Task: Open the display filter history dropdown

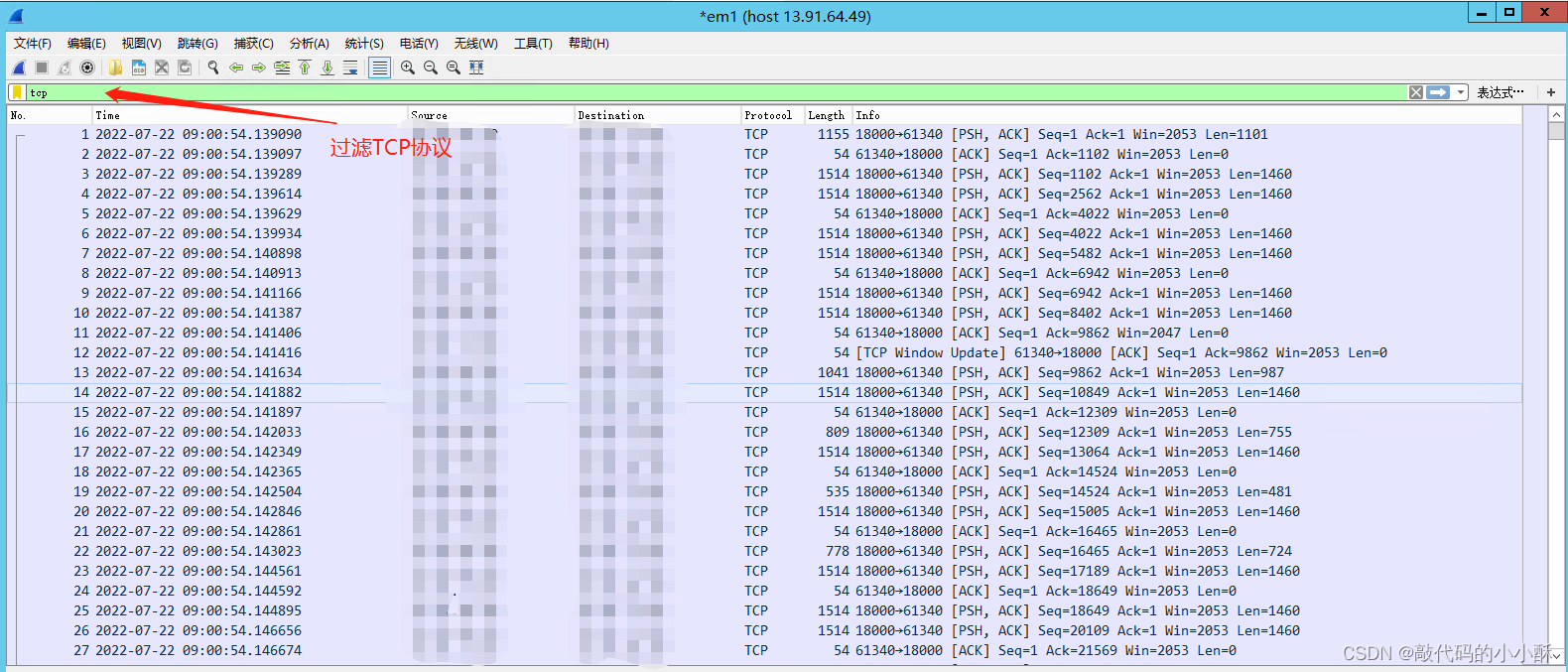Action: pos(1461,92)
